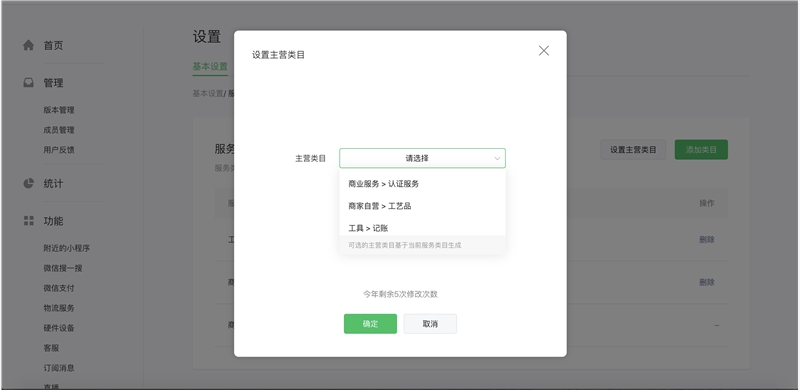Screen dimensions: 800x390
Task: Open the 主营类目 请选择 combo box
Action: click(422, 158)
